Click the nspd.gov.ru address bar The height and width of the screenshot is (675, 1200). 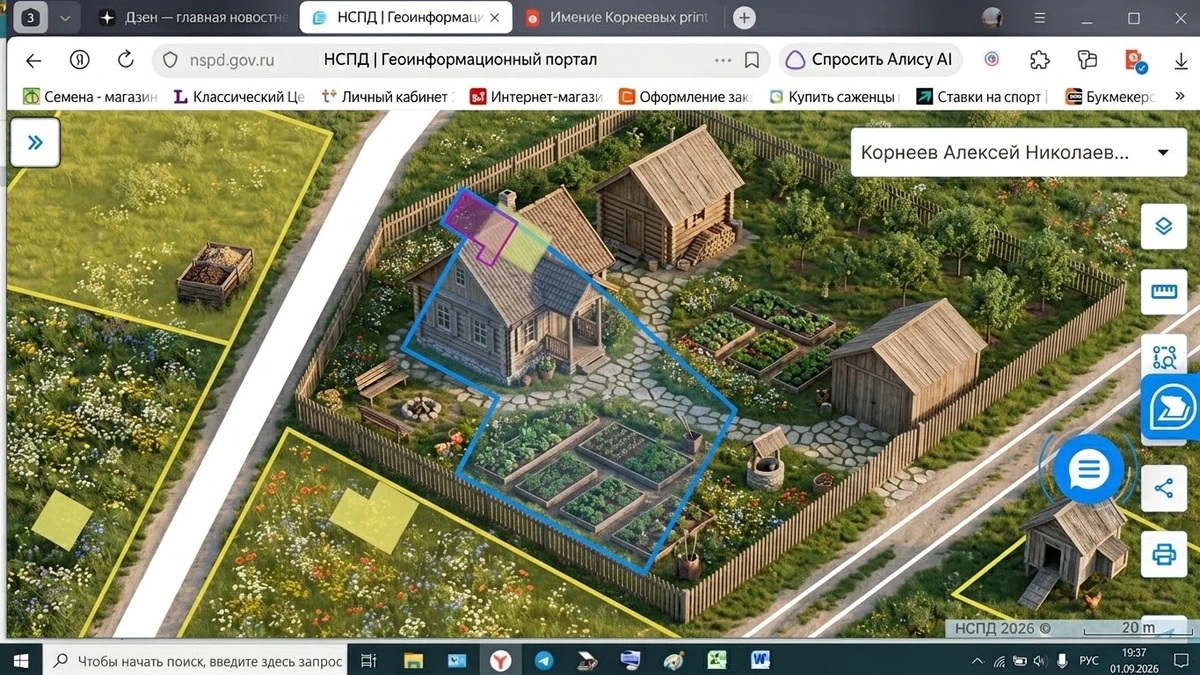point(460,60)
